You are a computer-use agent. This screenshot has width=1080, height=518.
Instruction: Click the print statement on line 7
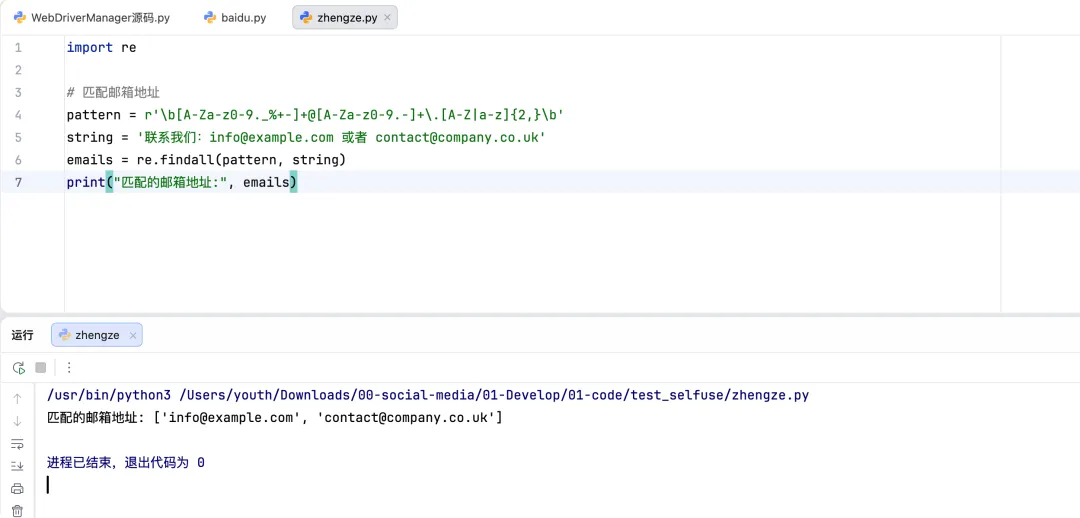coord(182,183)
